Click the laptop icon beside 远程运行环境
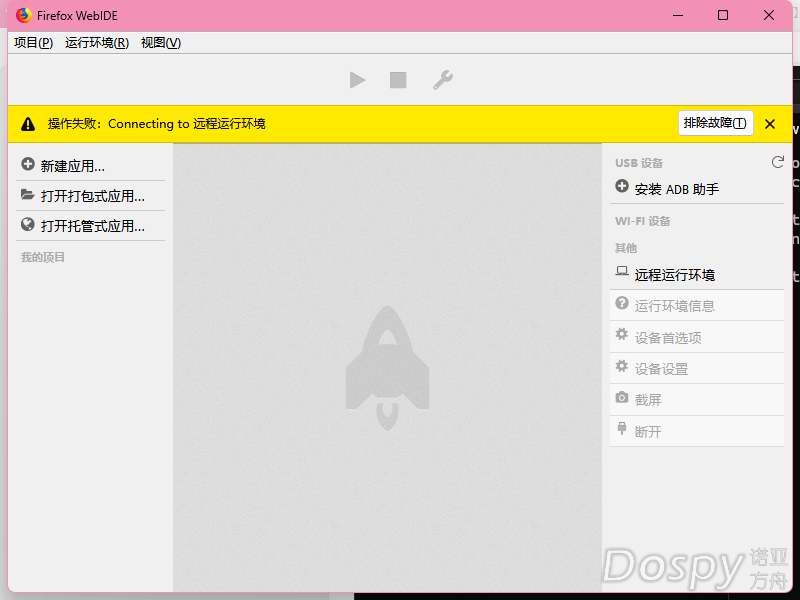 pyautogui.click(x=621, y=271)
